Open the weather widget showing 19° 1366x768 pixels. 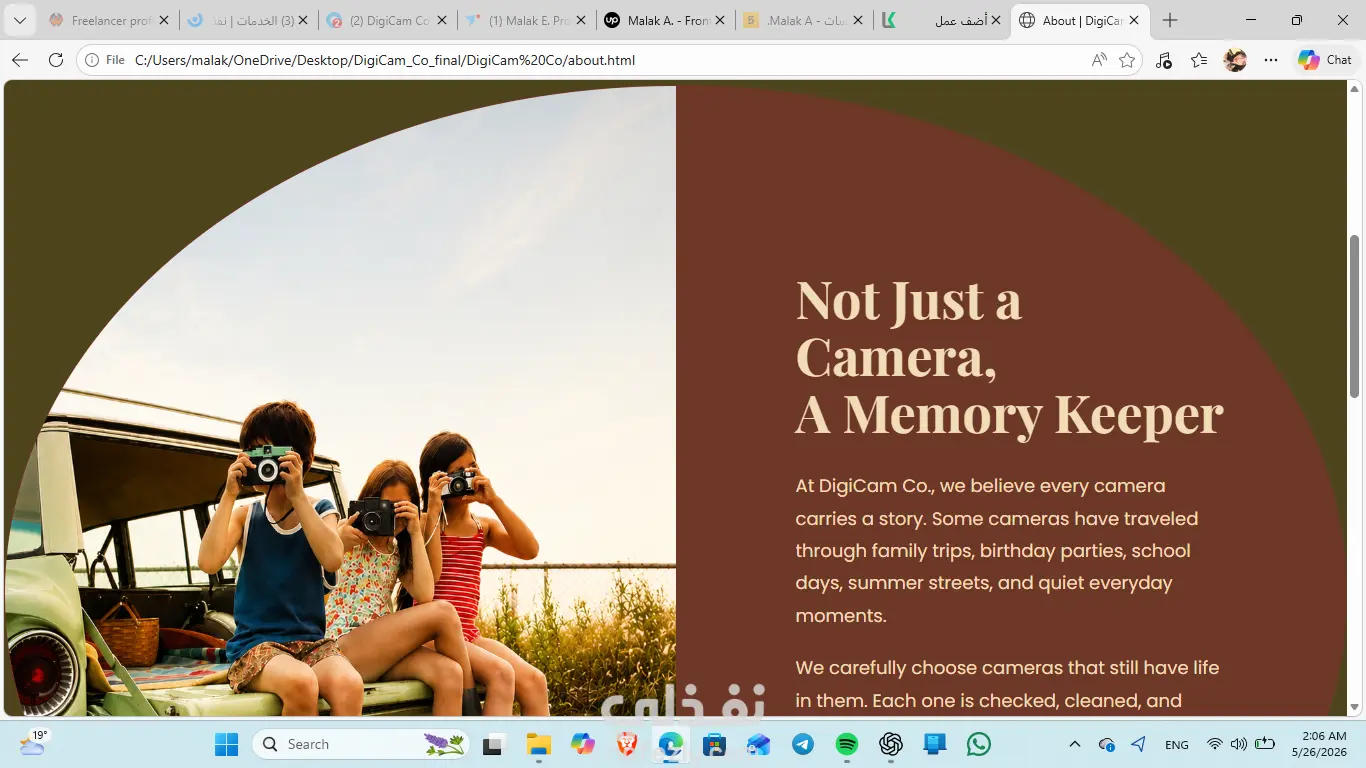(x=33, y=743)
